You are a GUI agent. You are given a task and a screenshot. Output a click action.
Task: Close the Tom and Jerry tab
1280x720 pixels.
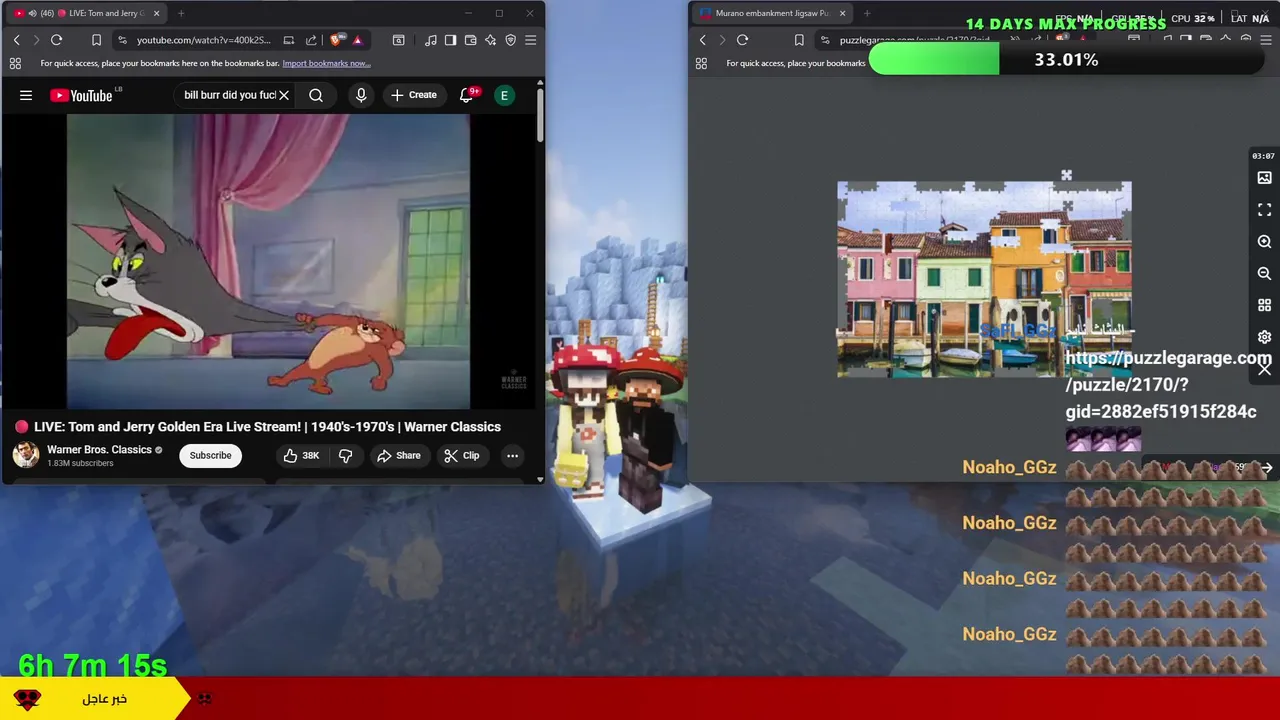point(156,13)
